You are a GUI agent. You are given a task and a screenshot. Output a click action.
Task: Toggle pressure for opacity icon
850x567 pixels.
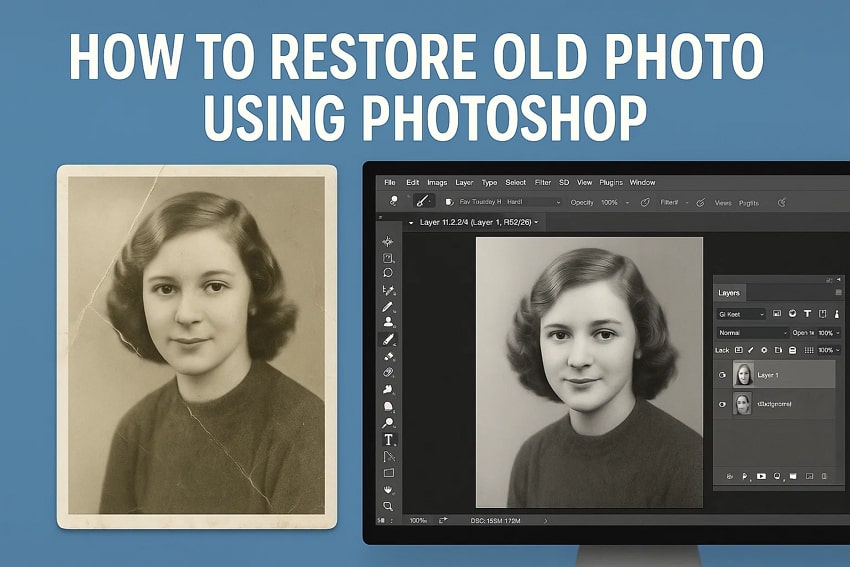click(x=645, y=202)
